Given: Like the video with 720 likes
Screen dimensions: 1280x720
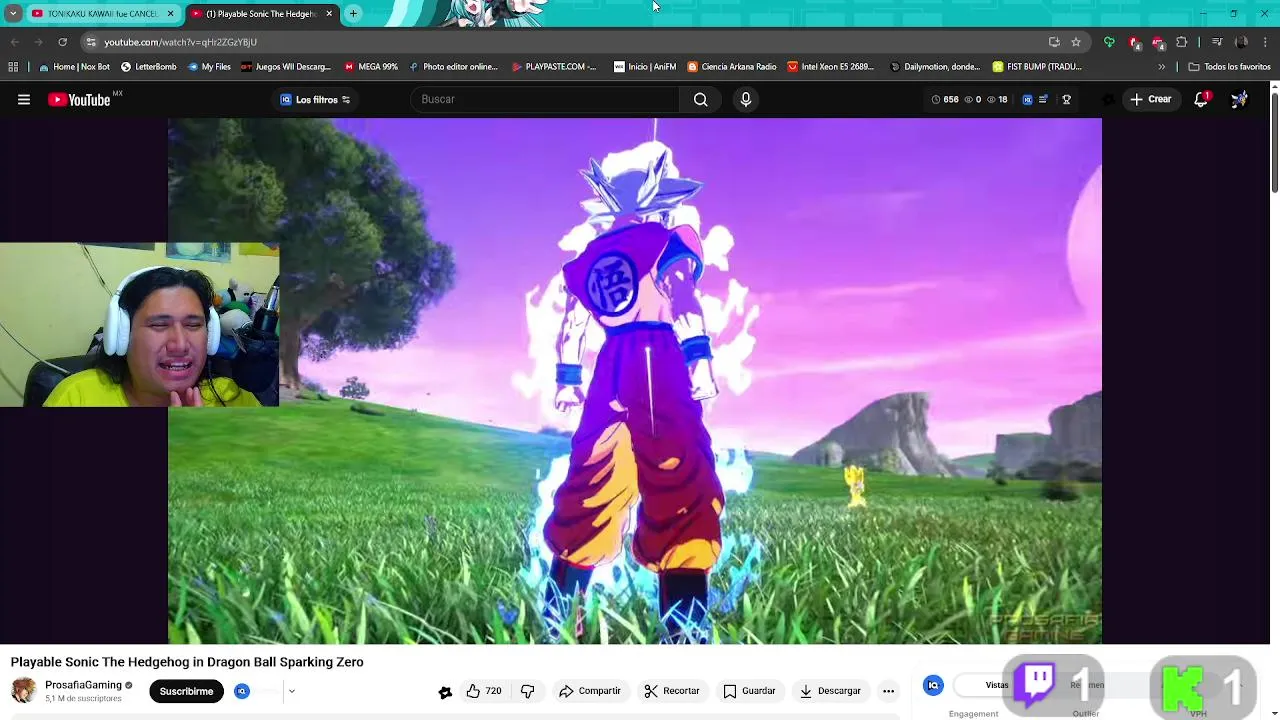Looking at the screenshot, I should click(484, 691).
